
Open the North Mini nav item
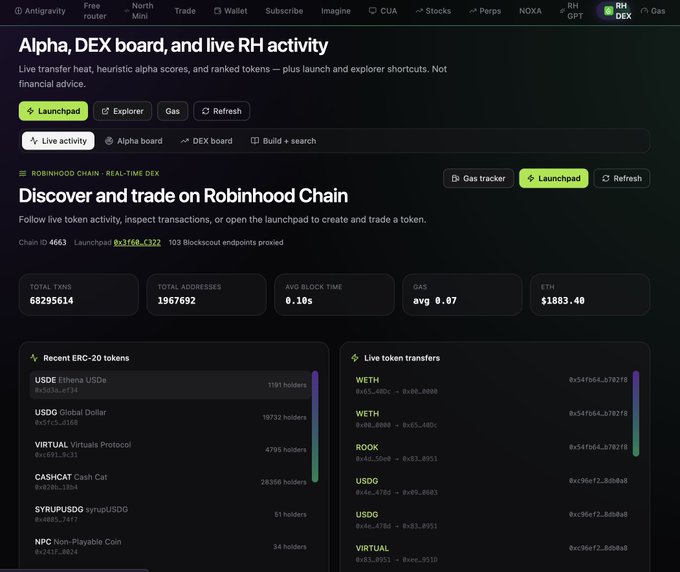coord(139,11)
